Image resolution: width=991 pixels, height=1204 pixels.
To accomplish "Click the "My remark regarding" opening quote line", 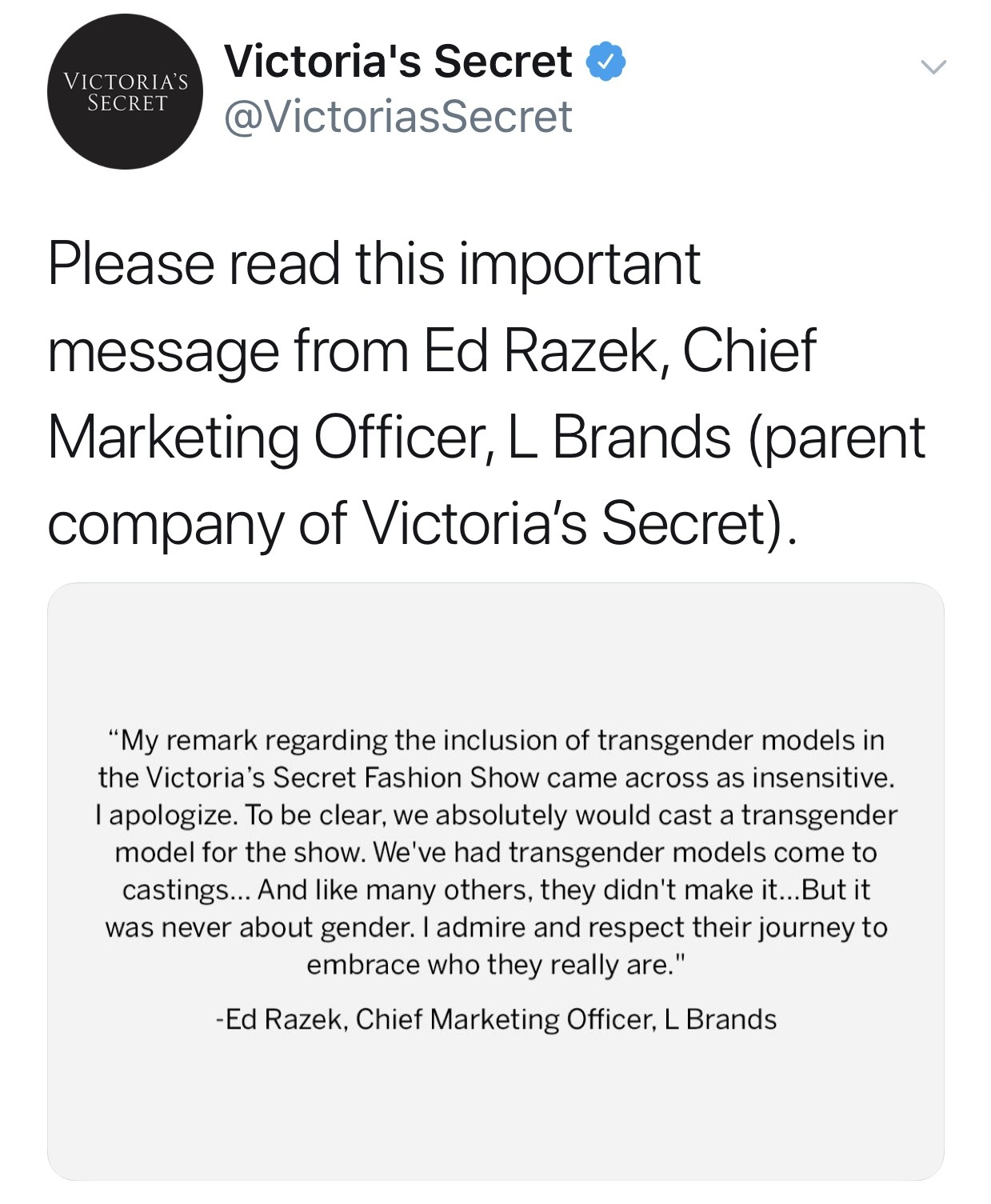I will tap(495, 740).
